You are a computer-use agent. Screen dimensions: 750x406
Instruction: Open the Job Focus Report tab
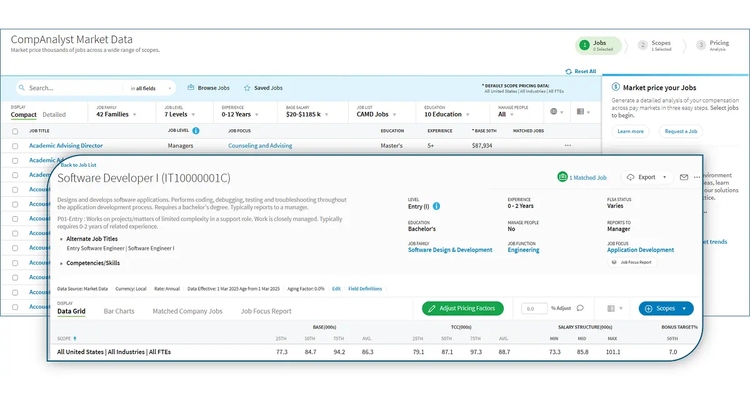pyautogui.click(x=266, y=311)
